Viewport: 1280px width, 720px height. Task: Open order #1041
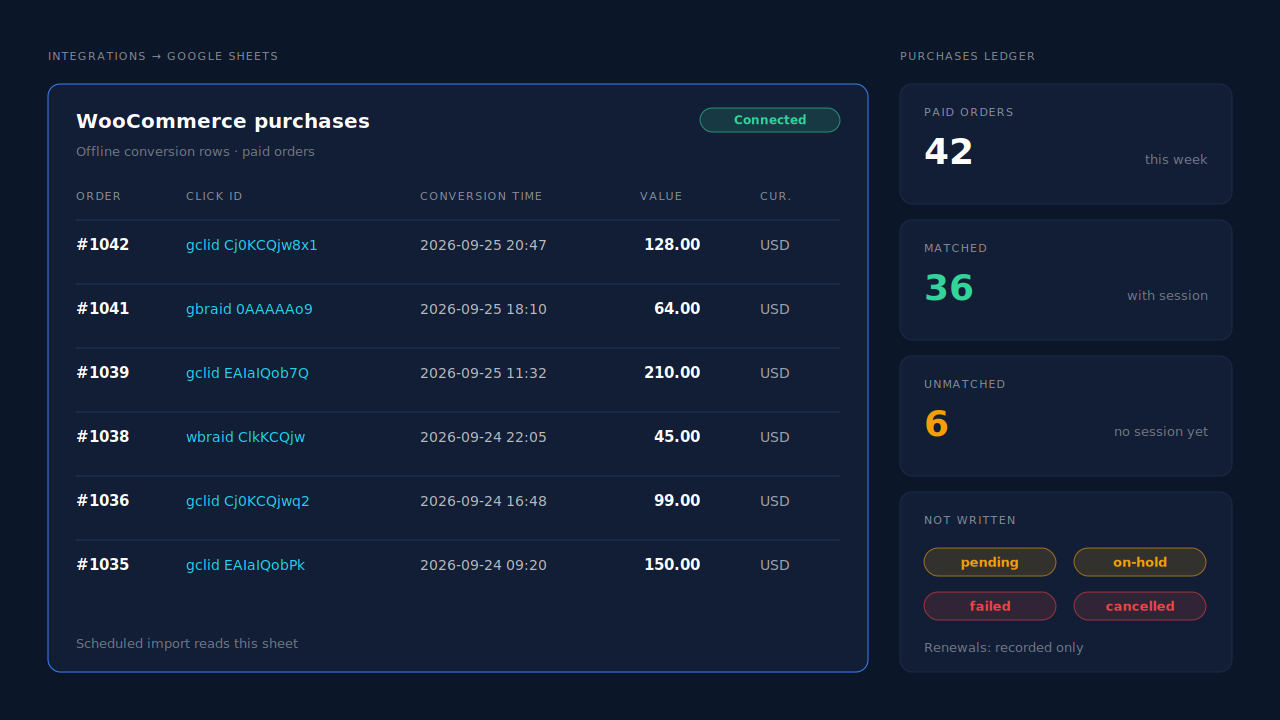pyautogui.click(x=103, y=309)
